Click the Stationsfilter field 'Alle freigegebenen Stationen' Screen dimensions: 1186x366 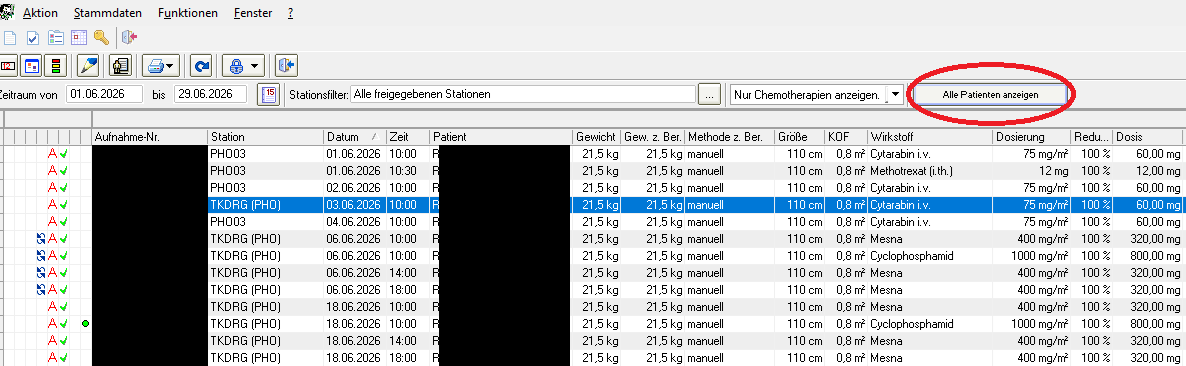[x=522, y=95]
